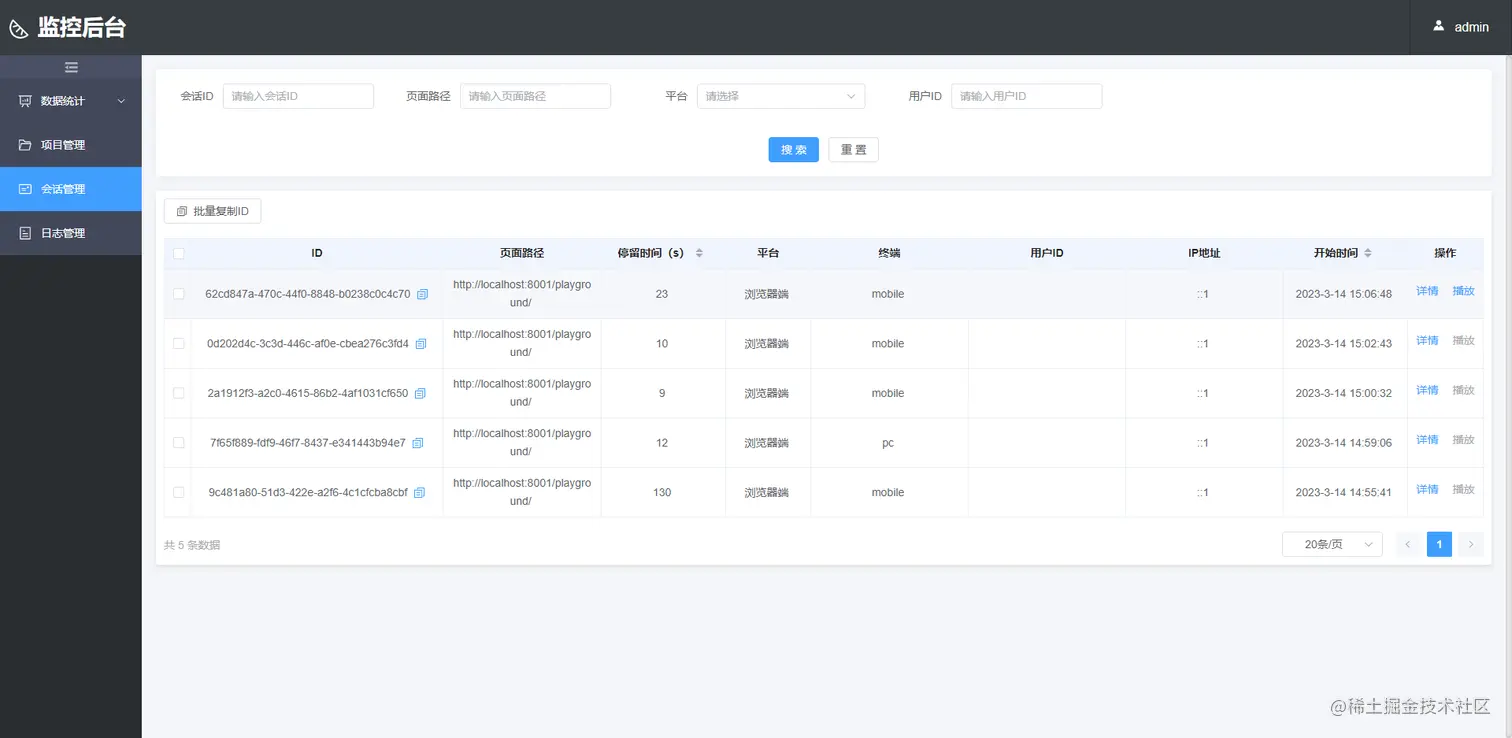The width and height of the screenshot is (1512, 738).
Task: Select 会话管理 menu item
Action: pyautogui.click(x=70, y=189)
